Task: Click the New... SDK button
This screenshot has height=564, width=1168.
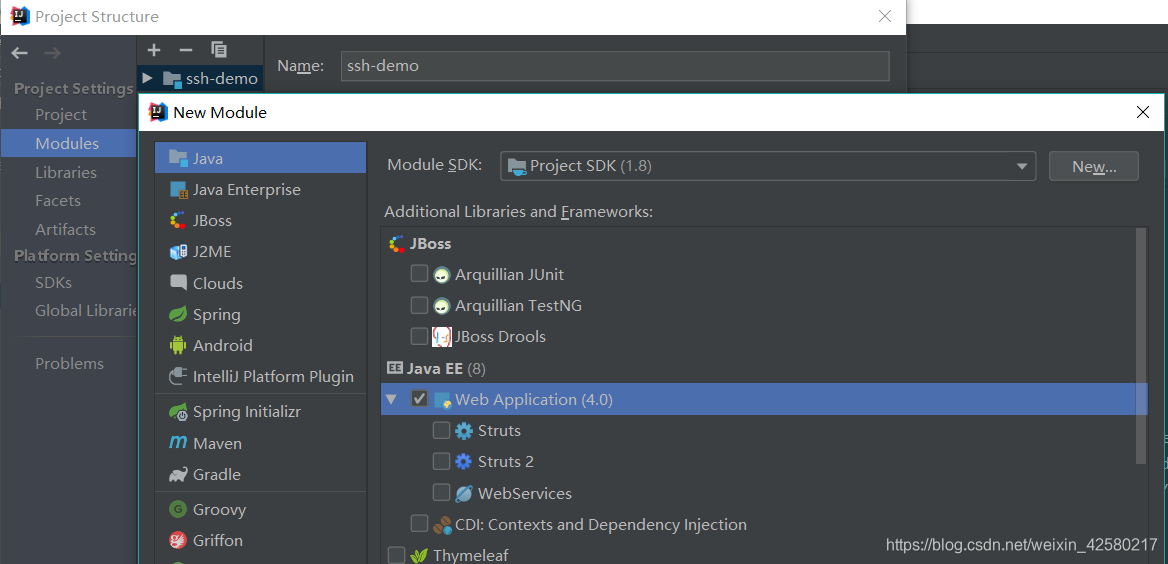Action: point(1094,166)
